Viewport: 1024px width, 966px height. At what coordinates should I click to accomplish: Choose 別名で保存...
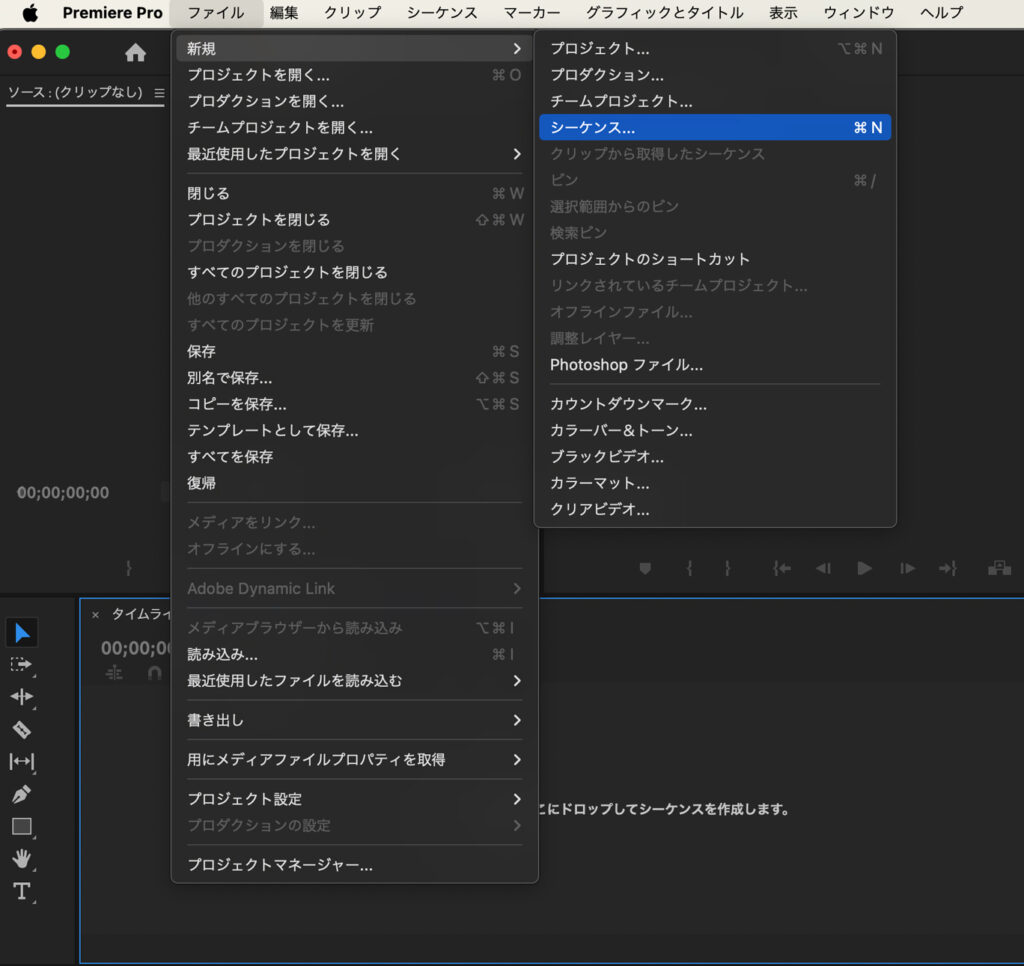[x=354, y=378]
